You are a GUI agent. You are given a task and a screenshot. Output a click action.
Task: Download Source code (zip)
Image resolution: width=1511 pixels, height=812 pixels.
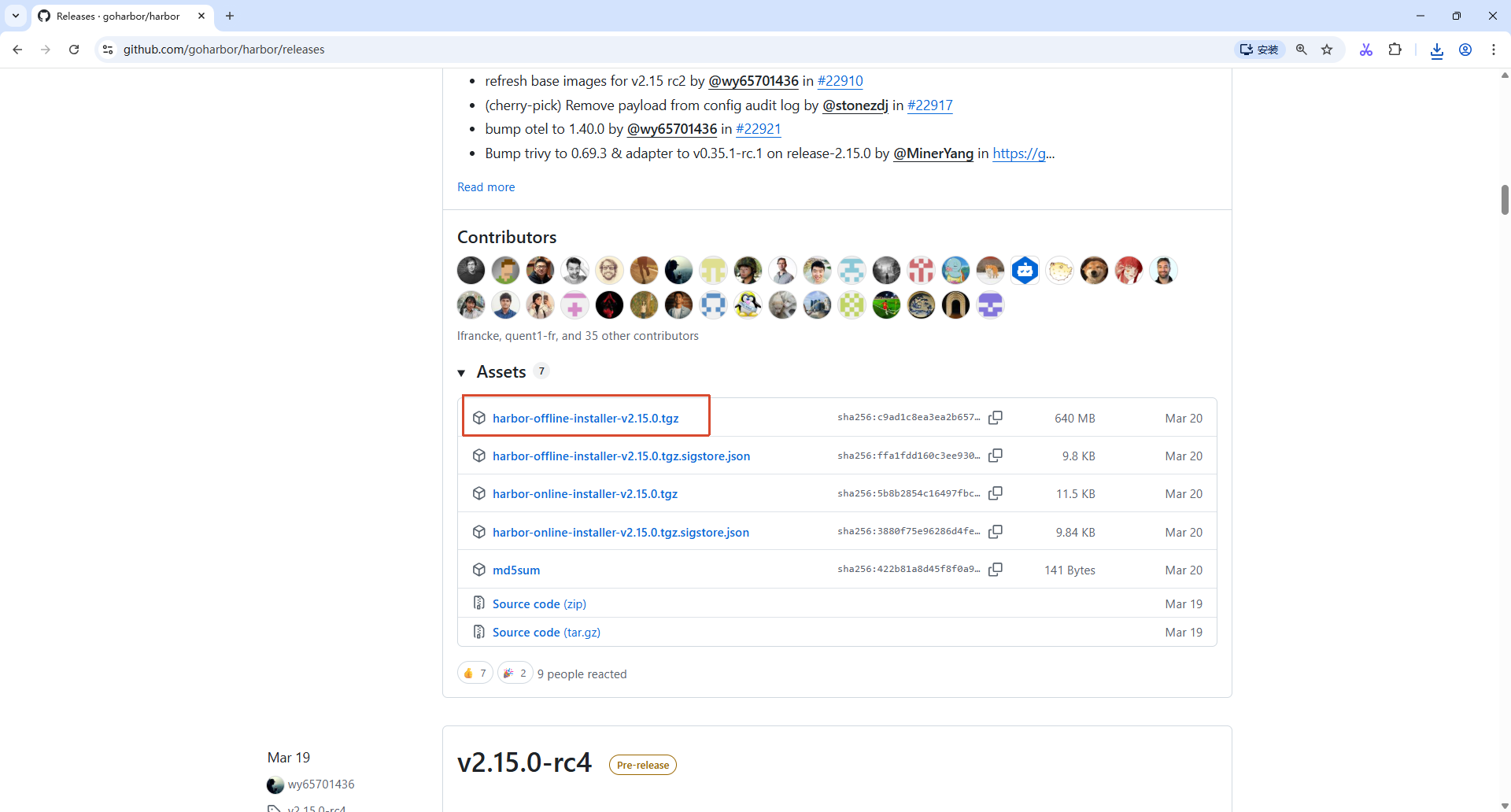tap(539, 604)
